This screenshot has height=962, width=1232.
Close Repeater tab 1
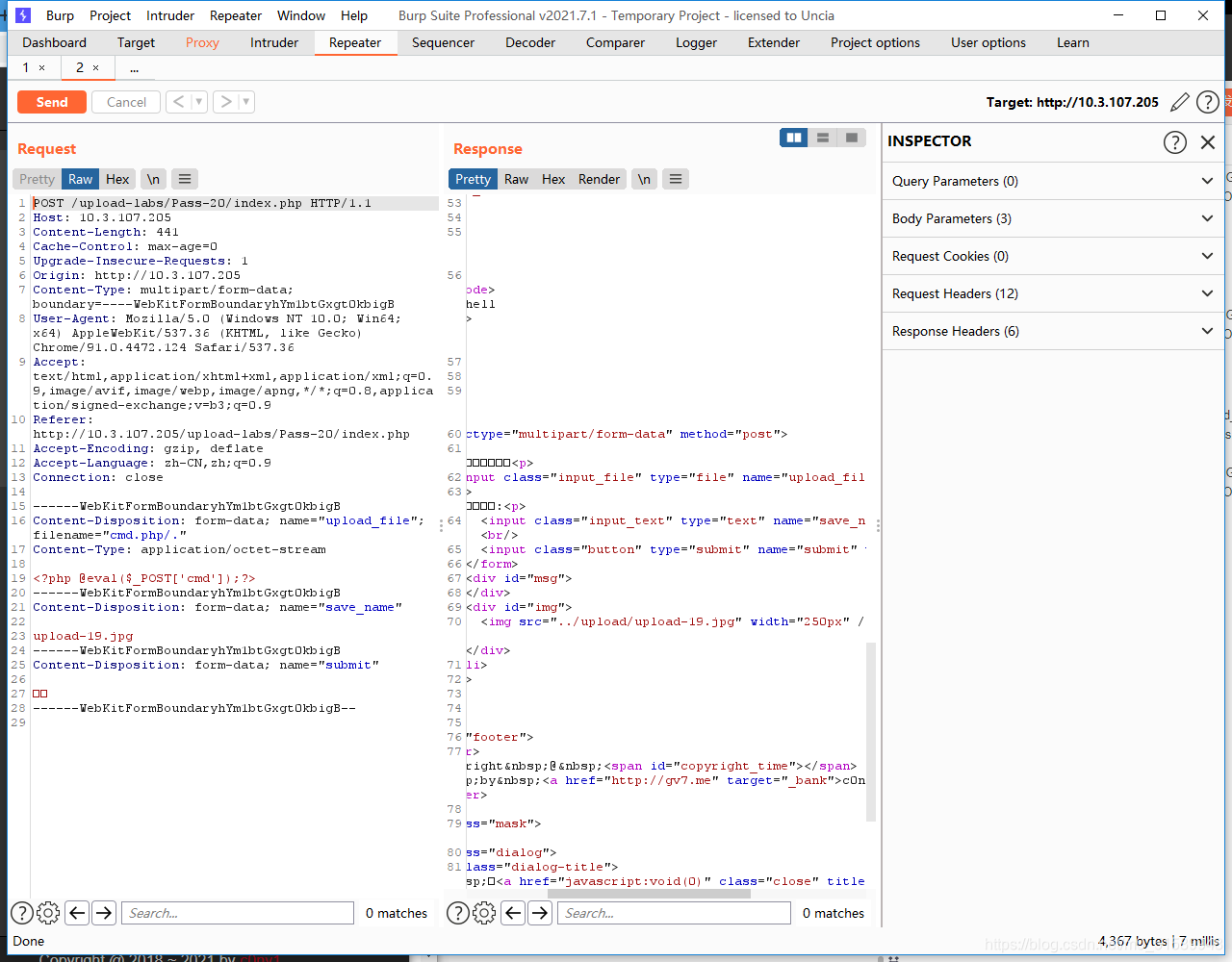pos(41,67)
